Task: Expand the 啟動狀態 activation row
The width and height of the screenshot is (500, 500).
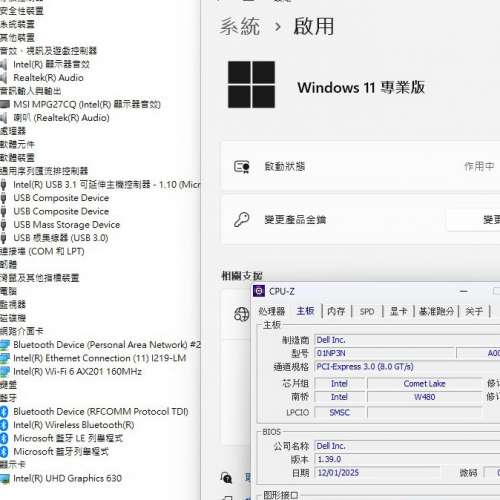Action: [x=361, y=166]
